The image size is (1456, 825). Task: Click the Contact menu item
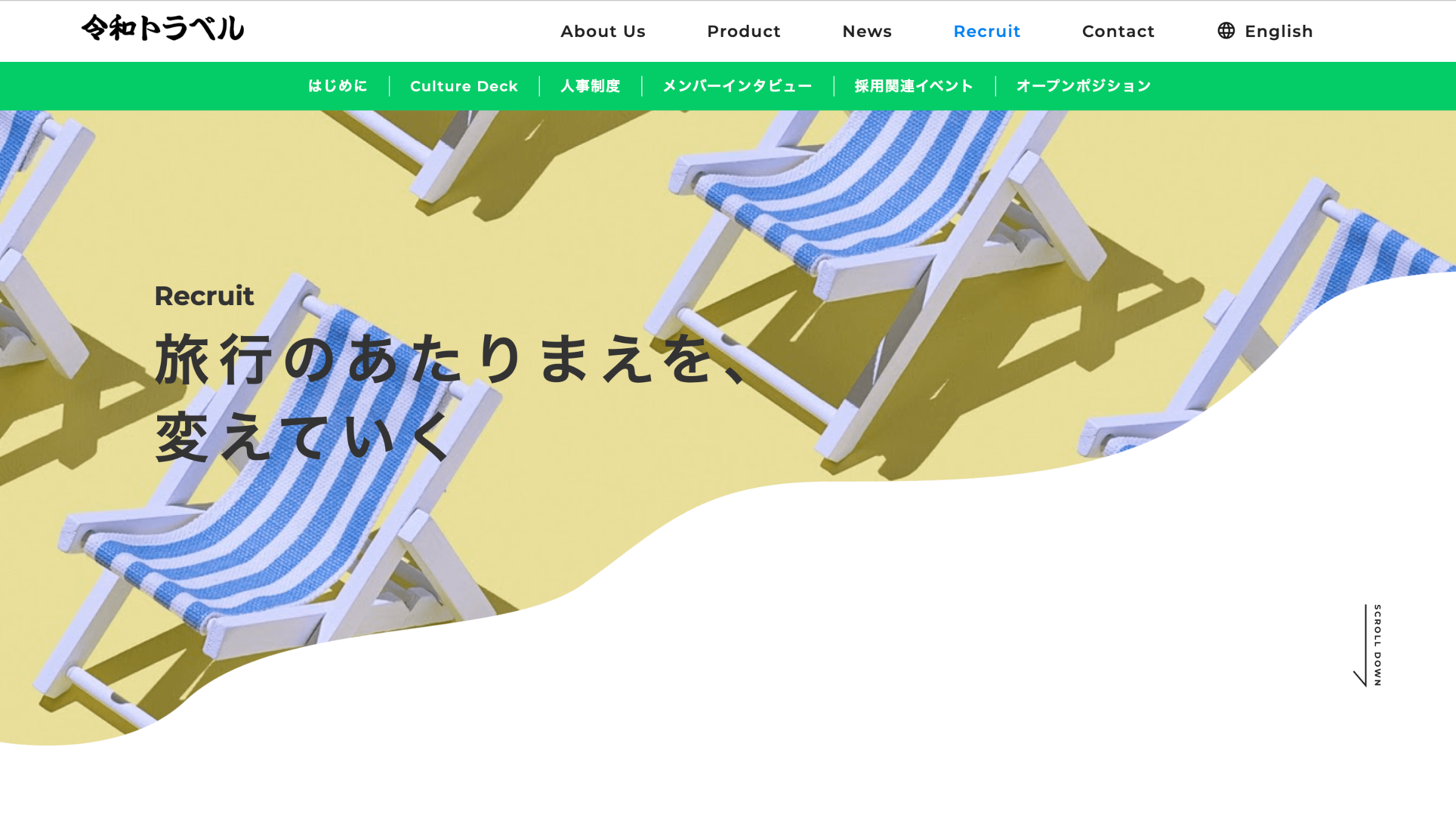(1118, 31)
